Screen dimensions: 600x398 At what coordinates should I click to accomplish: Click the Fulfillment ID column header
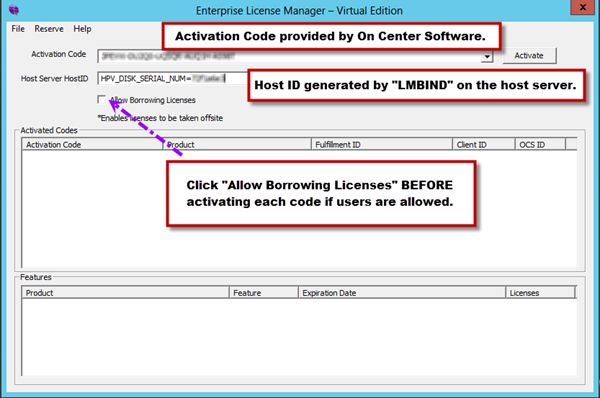pyautogui.click(x=382, y=145)
